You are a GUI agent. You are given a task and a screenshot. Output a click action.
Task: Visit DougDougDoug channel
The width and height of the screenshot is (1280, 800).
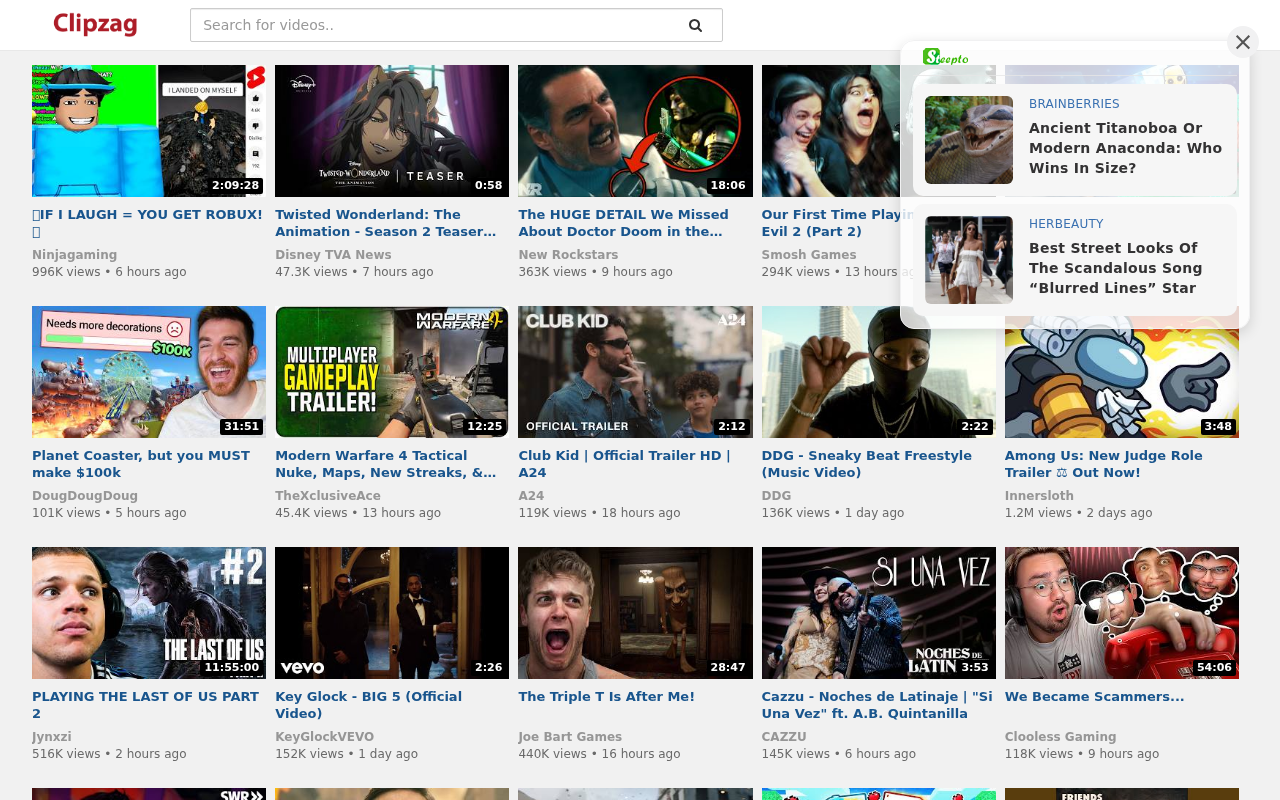[x=85, y=496]
